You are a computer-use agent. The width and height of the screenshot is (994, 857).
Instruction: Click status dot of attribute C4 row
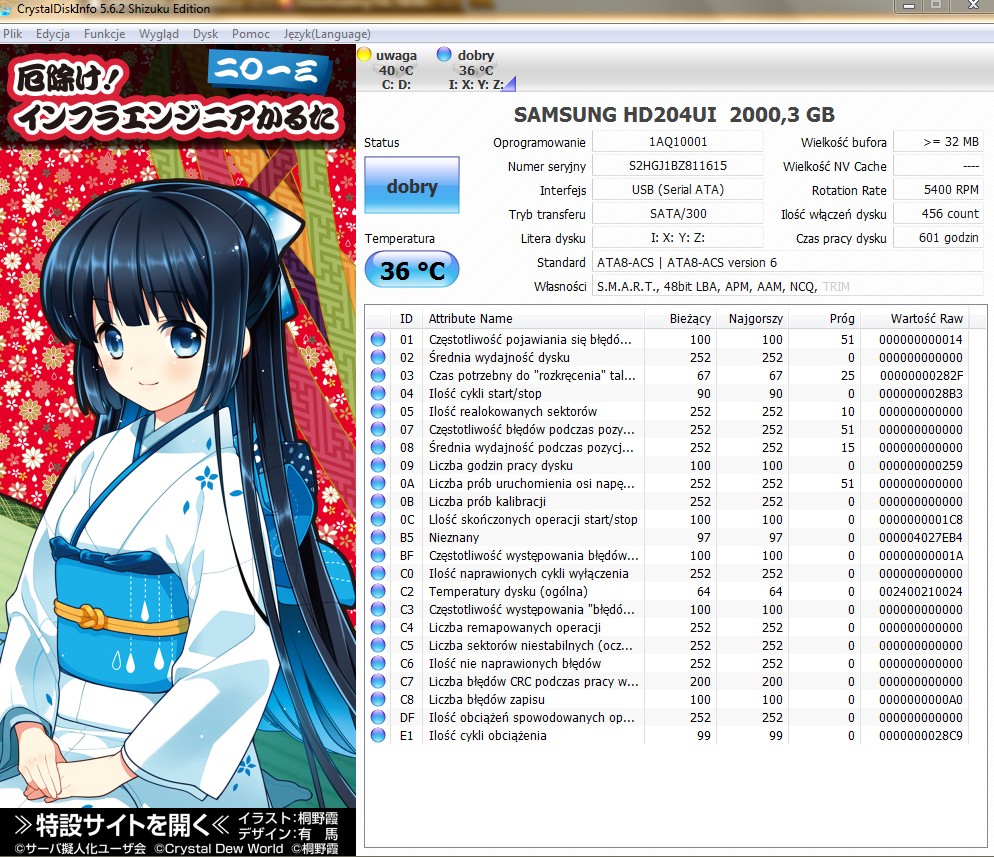pos(378,627)
